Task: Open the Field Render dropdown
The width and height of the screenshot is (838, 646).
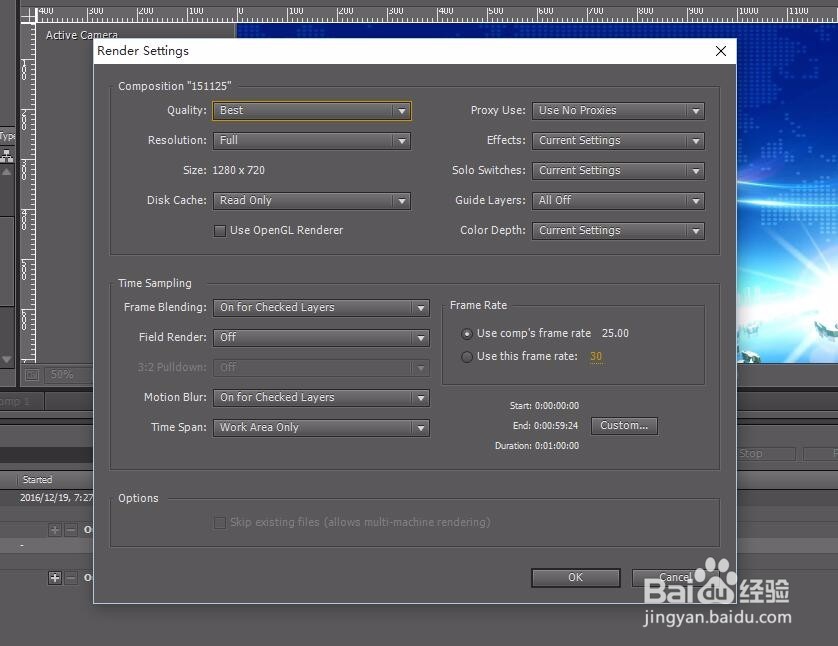Action: click(x=321, y=337)
